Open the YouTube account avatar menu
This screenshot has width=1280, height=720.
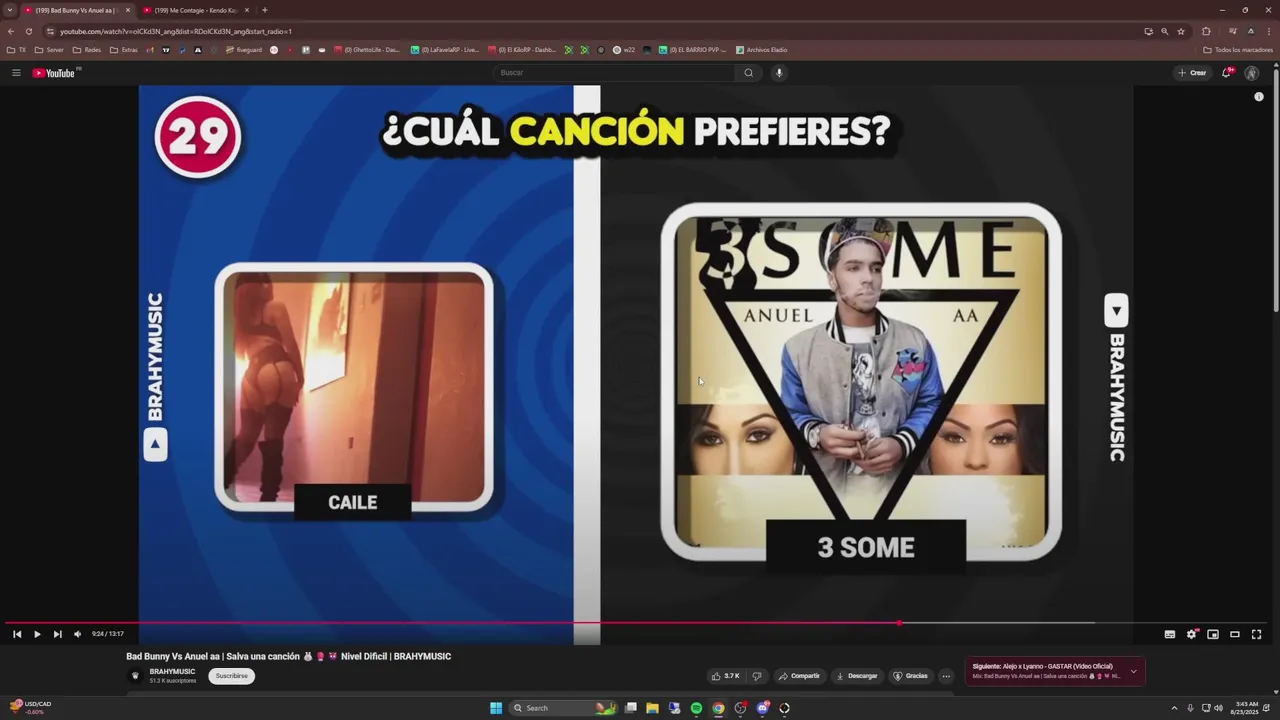[x=1251, y=73]
